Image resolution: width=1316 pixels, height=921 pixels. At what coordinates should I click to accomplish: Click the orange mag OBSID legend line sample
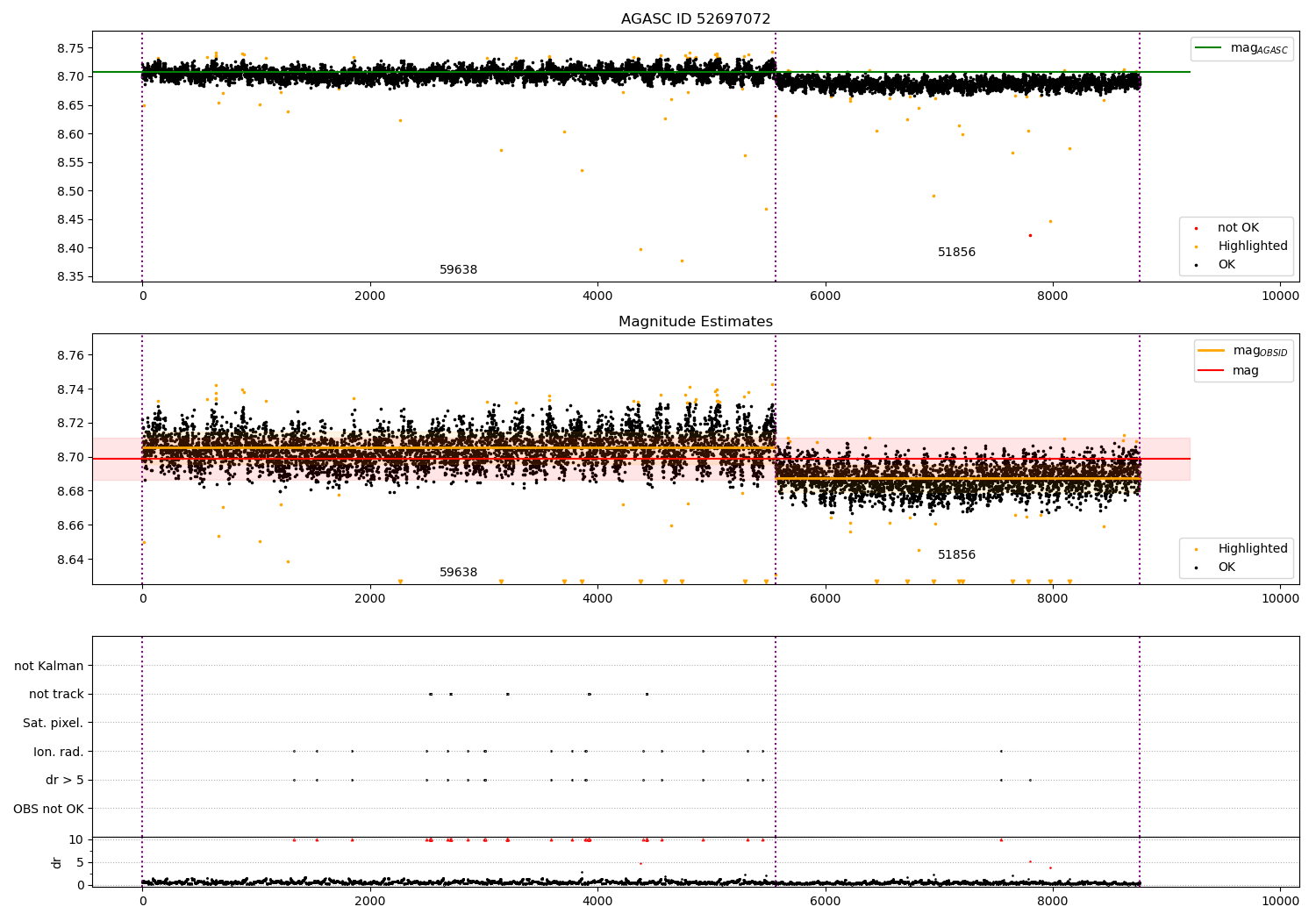[1211, 351]
